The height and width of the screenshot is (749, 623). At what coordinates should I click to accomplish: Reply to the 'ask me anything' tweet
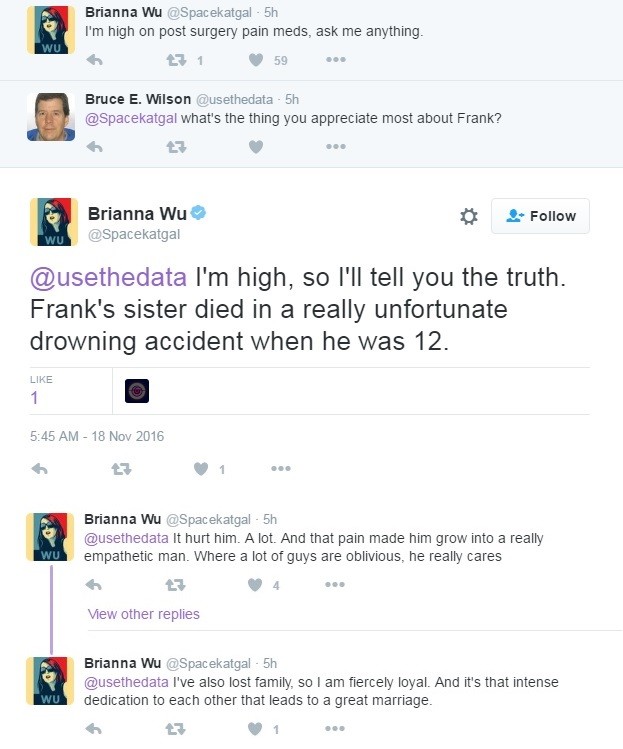[x=95, y=60]
